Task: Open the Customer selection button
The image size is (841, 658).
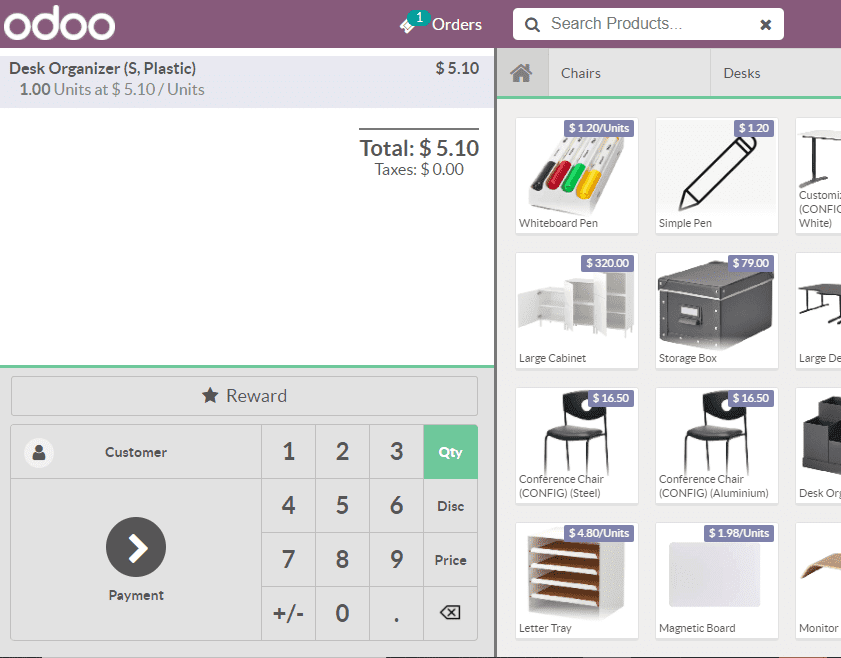Action: 136,452
